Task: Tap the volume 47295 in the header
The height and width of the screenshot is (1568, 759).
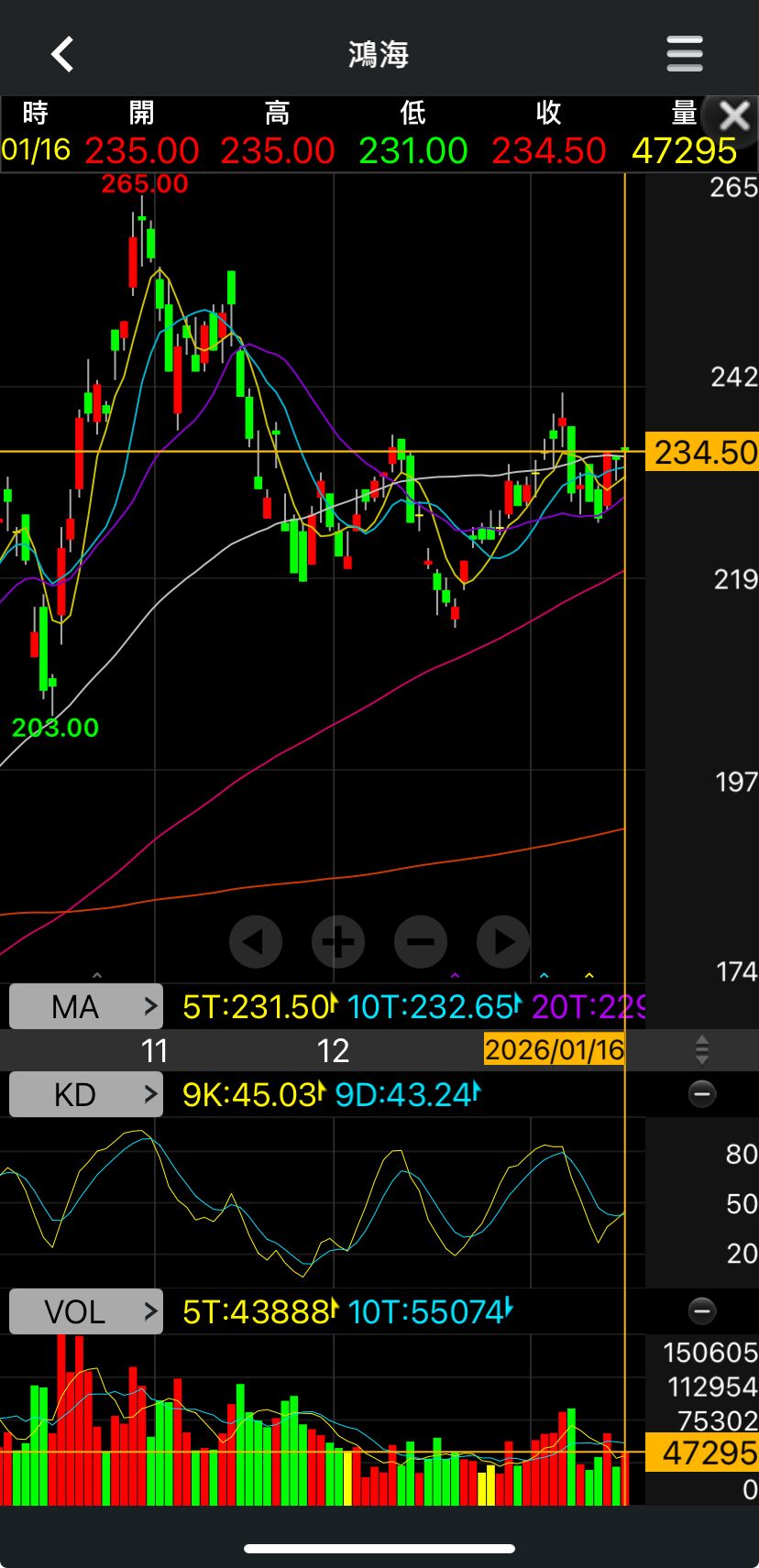Action: [x=685, y=150]
